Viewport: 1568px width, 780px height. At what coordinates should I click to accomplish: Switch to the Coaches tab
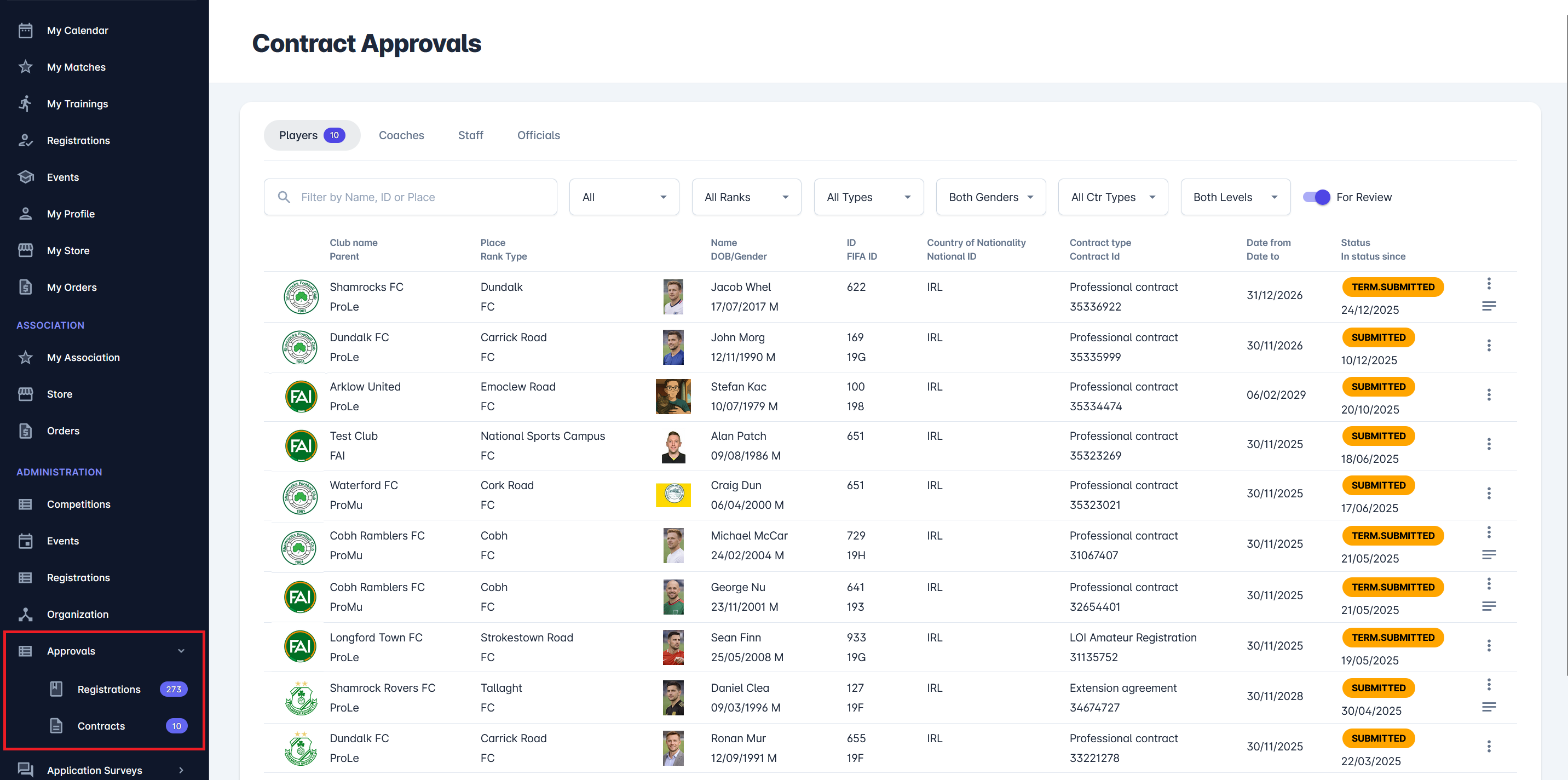[401, 135]
